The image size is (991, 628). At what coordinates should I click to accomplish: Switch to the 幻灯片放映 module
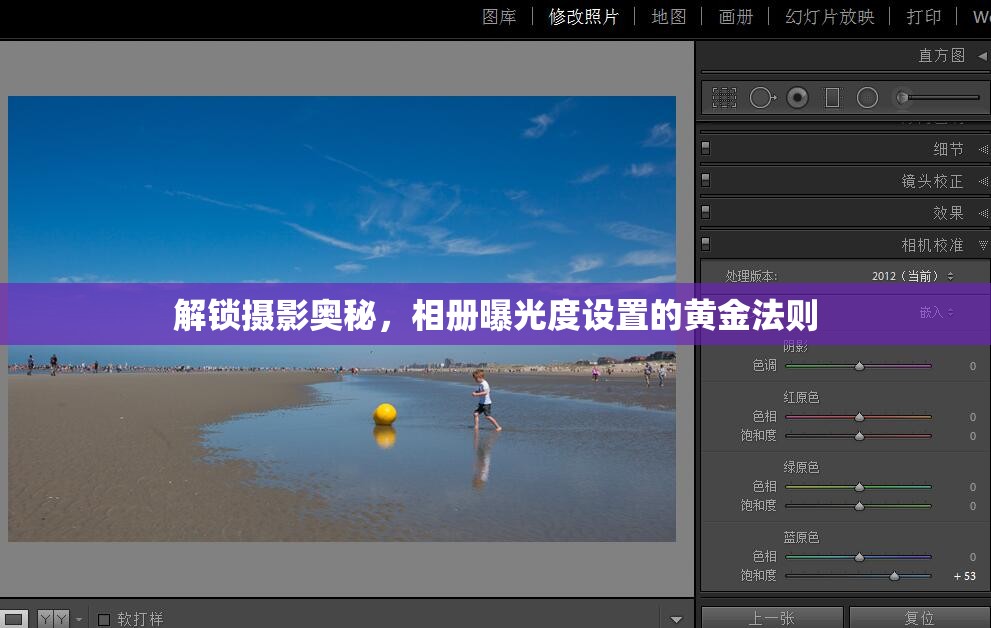tap(829, 16)
